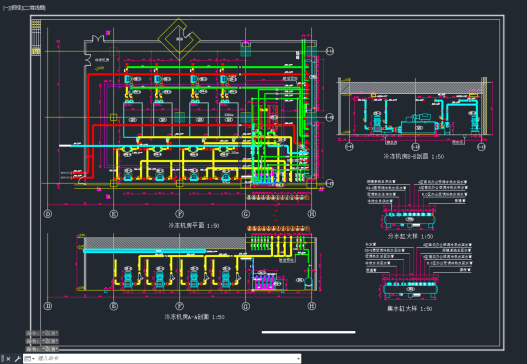Image resolution: width=527 pixels, height=364 pixels.
Task: Open the recent commands dropdown
Action: pyautogui.click(x=30, y=359)
